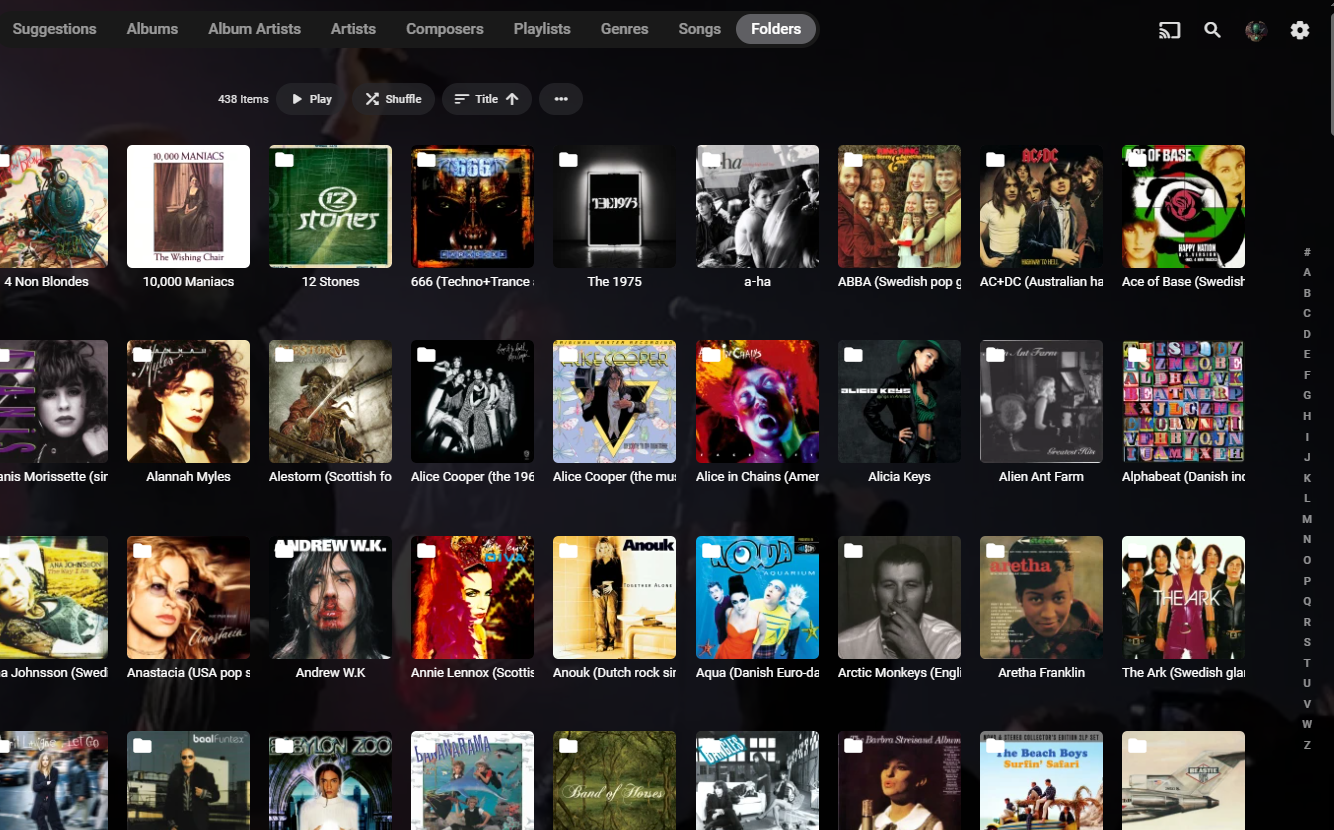Open the 666 folder cover art
The height and width of the screenshot is (830, 1334).
pyautogui.click(x=472, y=206)
